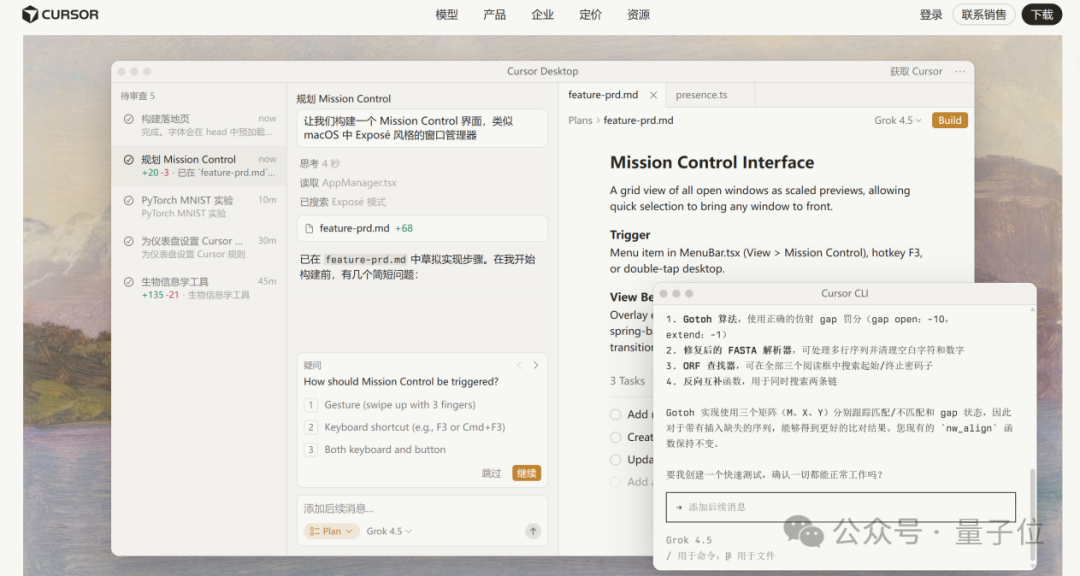Click the 联系销售 button
Viewport: 1080px width, 576px height.
click(984, 14)
